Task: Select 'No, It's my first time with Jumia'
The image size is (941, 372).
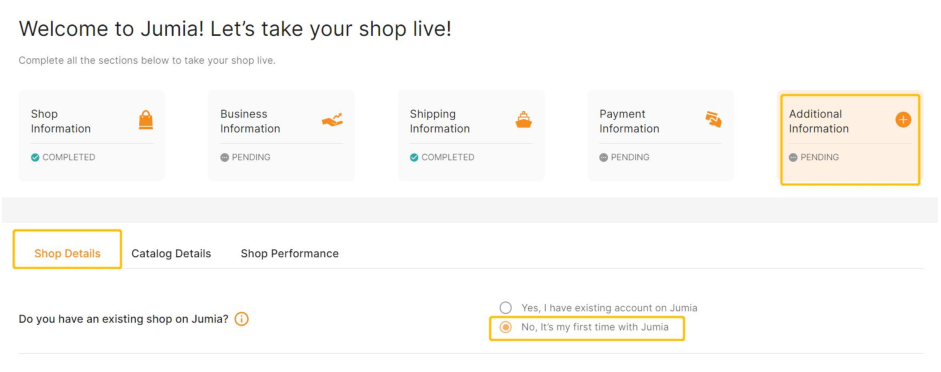Action: point(506,328)
